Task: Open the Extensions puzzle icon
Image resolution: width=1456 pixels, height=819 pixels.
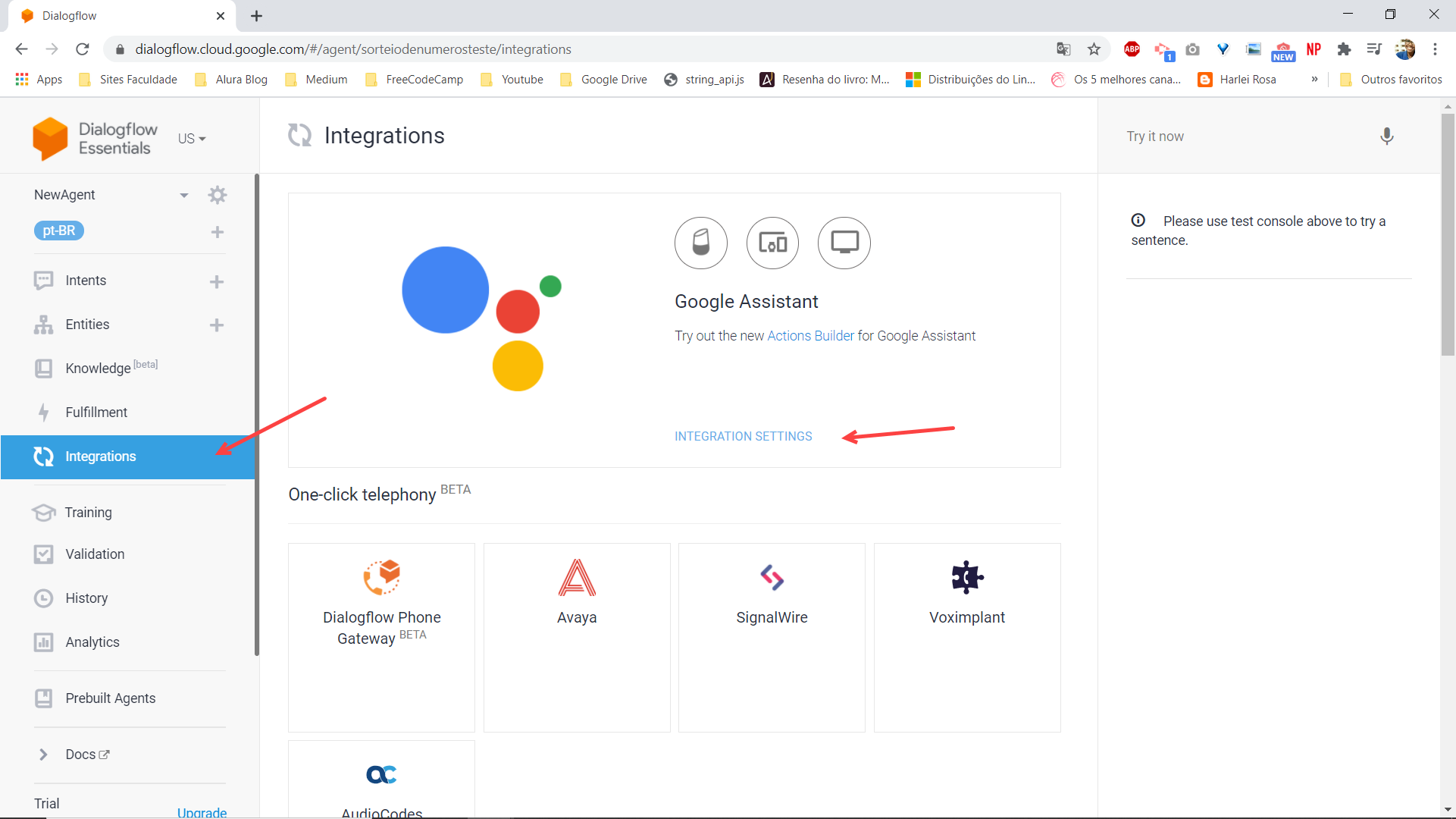Action: [x=1344, y=49]
